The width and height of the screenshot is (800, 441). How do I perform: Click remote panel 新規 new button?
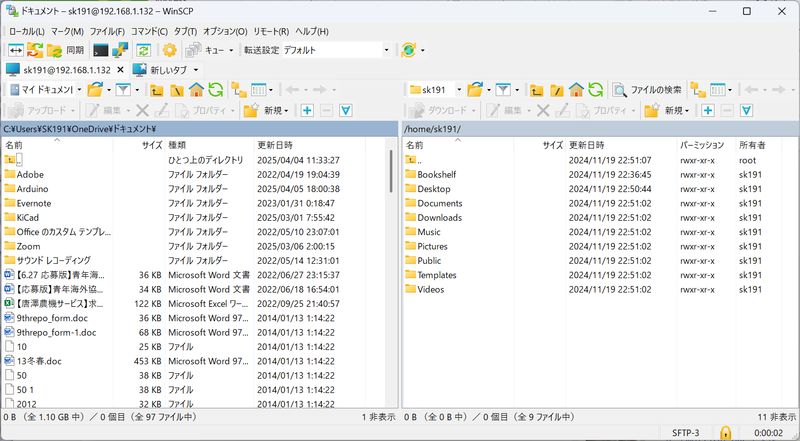(x=667, y=110)
